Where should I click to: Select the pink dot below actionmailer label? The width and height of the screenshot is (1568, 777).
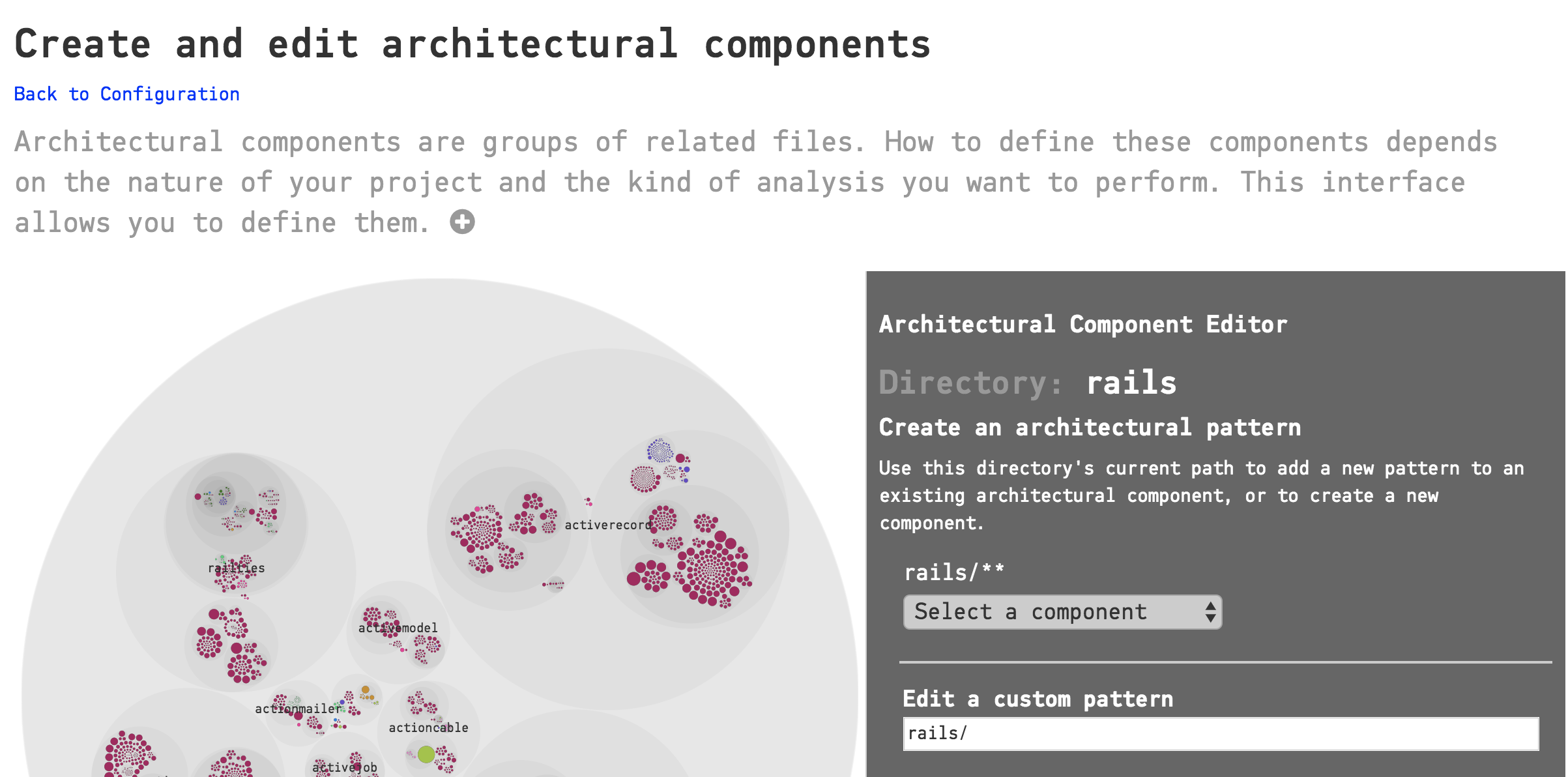tap(298, 725)
